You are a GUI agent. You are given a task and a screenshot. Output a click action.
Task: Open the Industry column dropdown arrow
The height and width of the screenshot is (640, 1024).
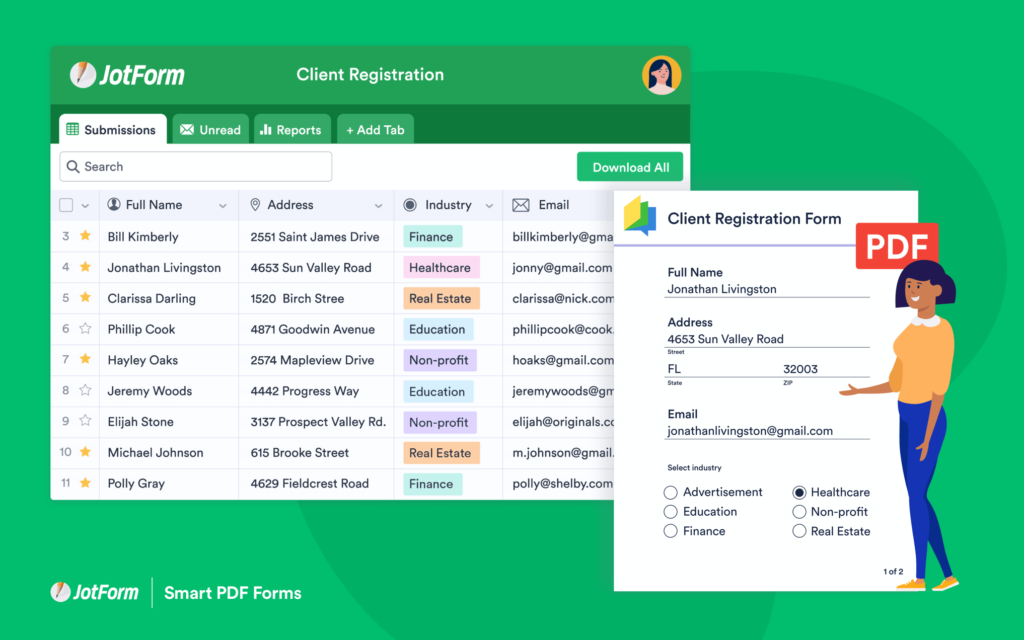pos(489,206)
